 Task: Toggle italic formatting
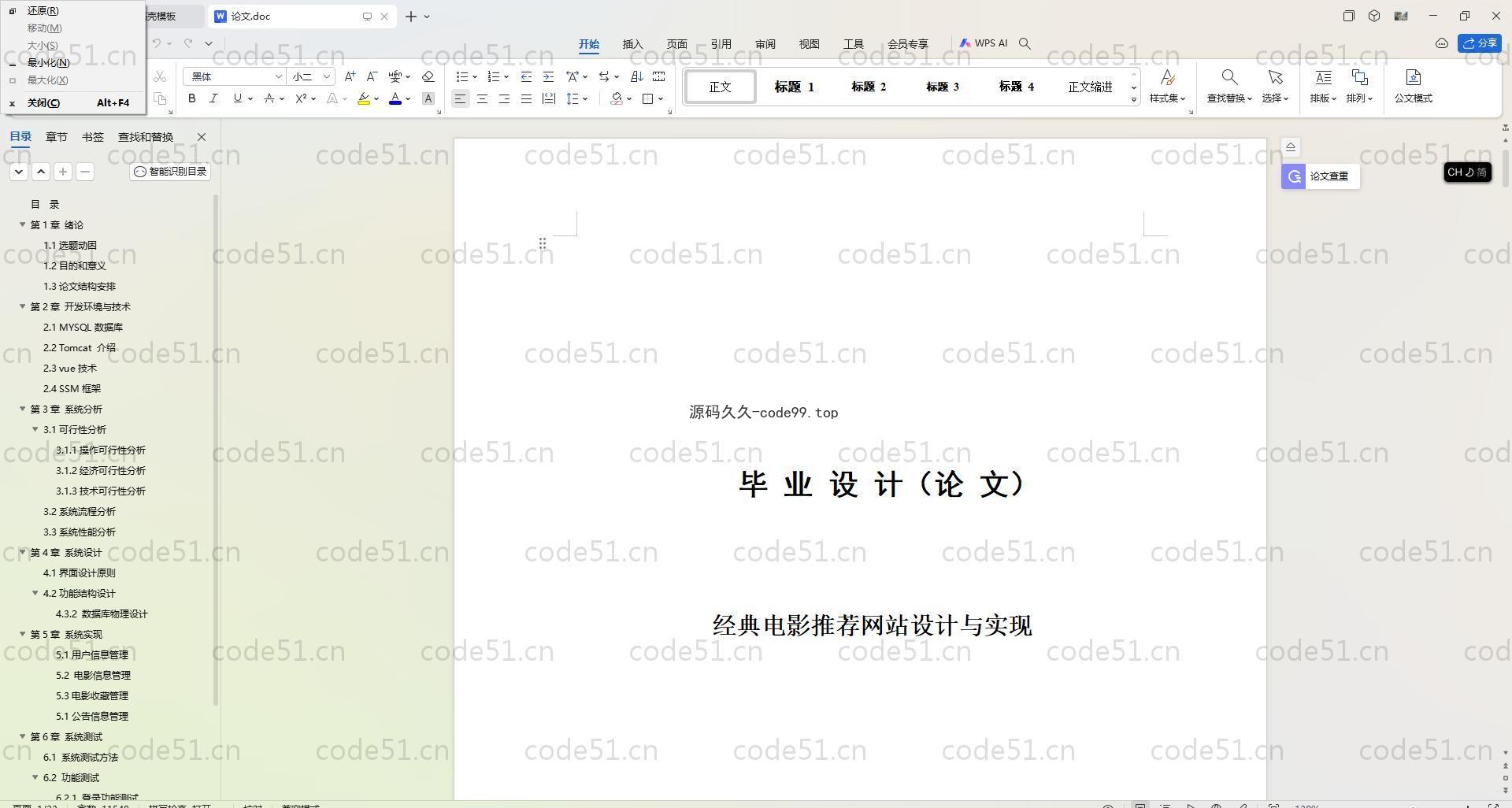coord(213,98)
